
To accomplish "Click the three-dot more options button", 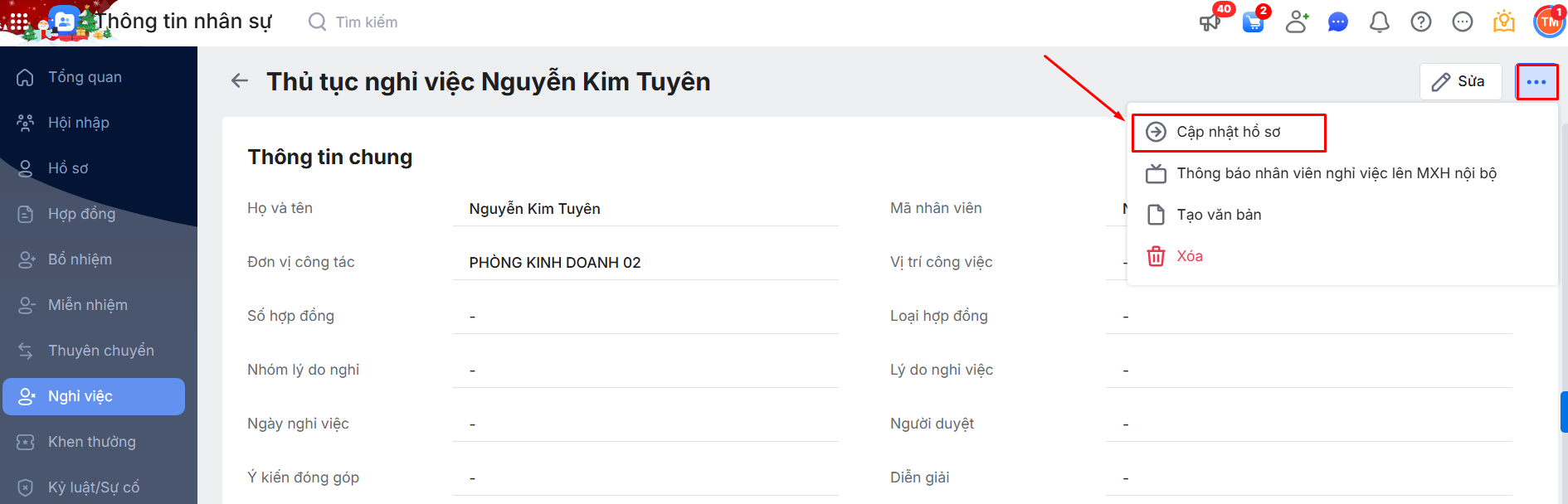I will tap(1536, 82).
